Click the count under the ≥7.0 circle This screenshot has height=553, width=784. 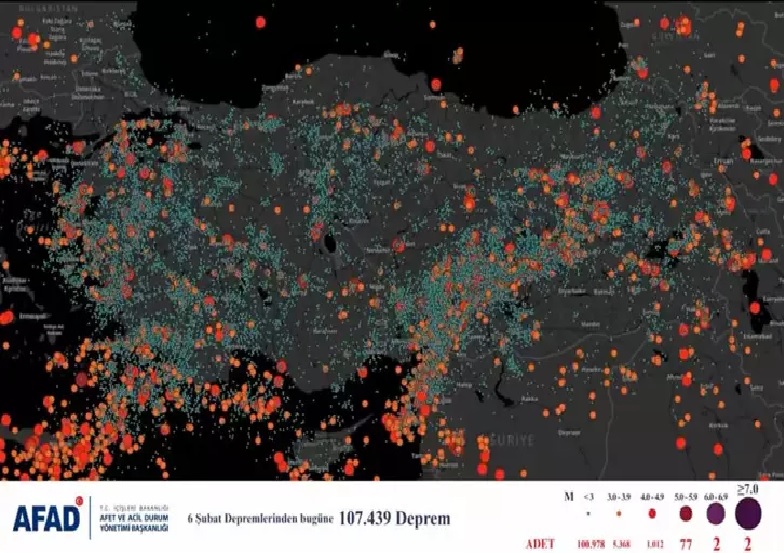click(x=747, y=542)
